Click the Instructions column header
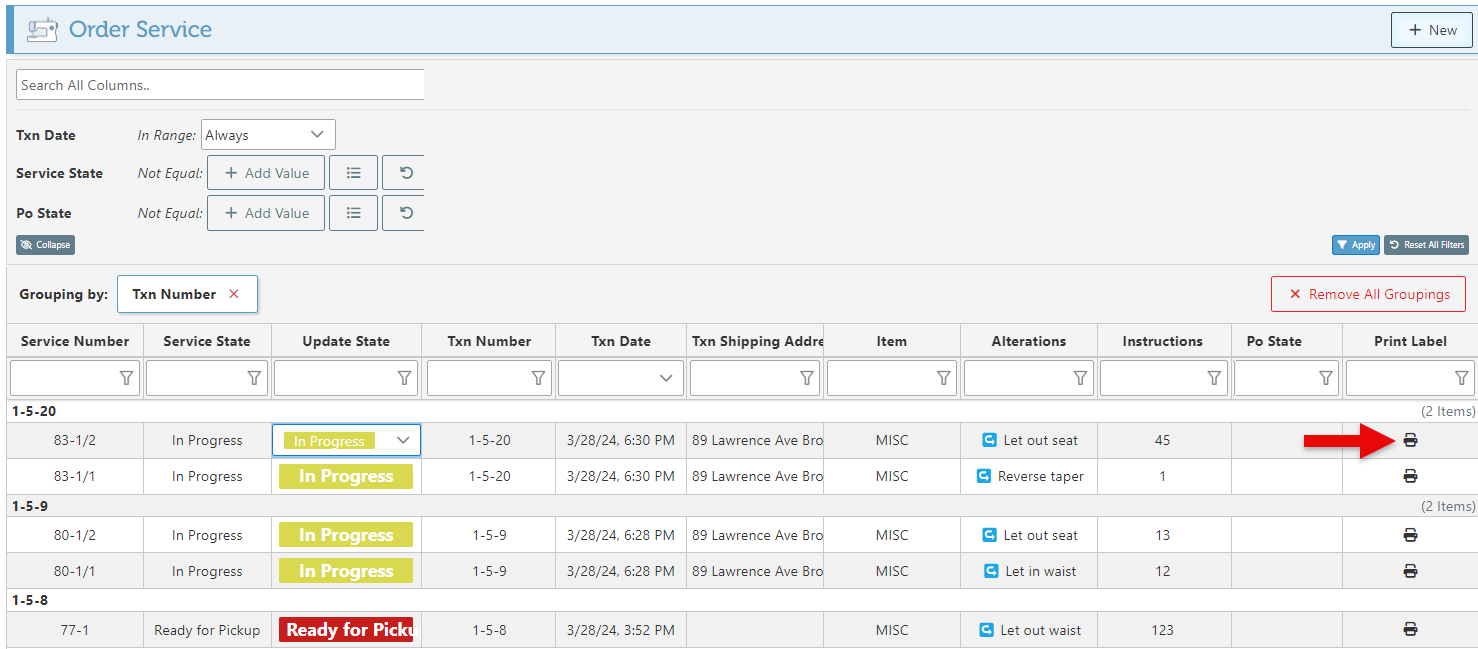The height and width of the screenshot is (649, 1478). pos(1162,341)
